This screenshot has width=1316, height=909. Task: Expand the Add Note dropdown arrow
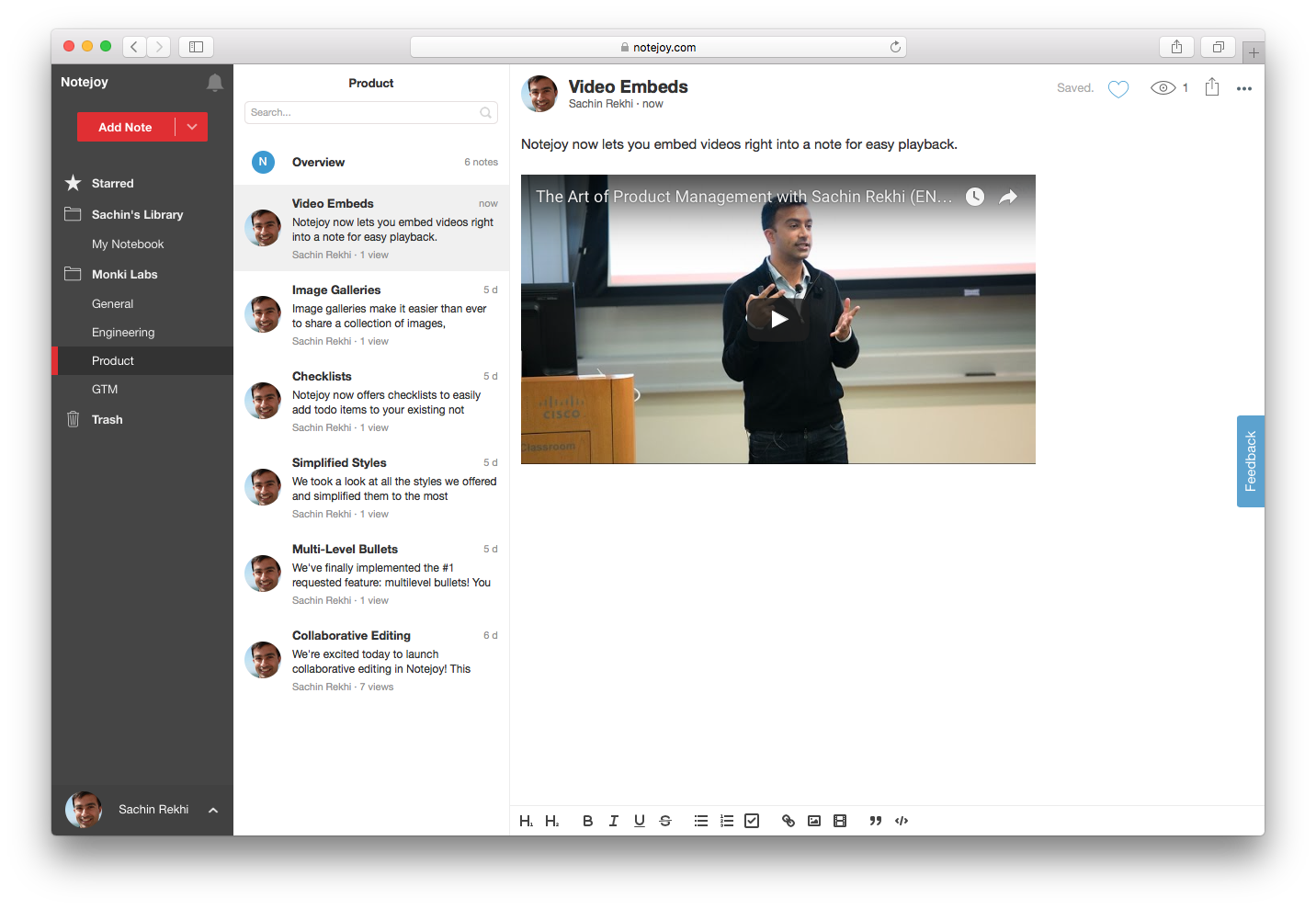tap(192, 127)
